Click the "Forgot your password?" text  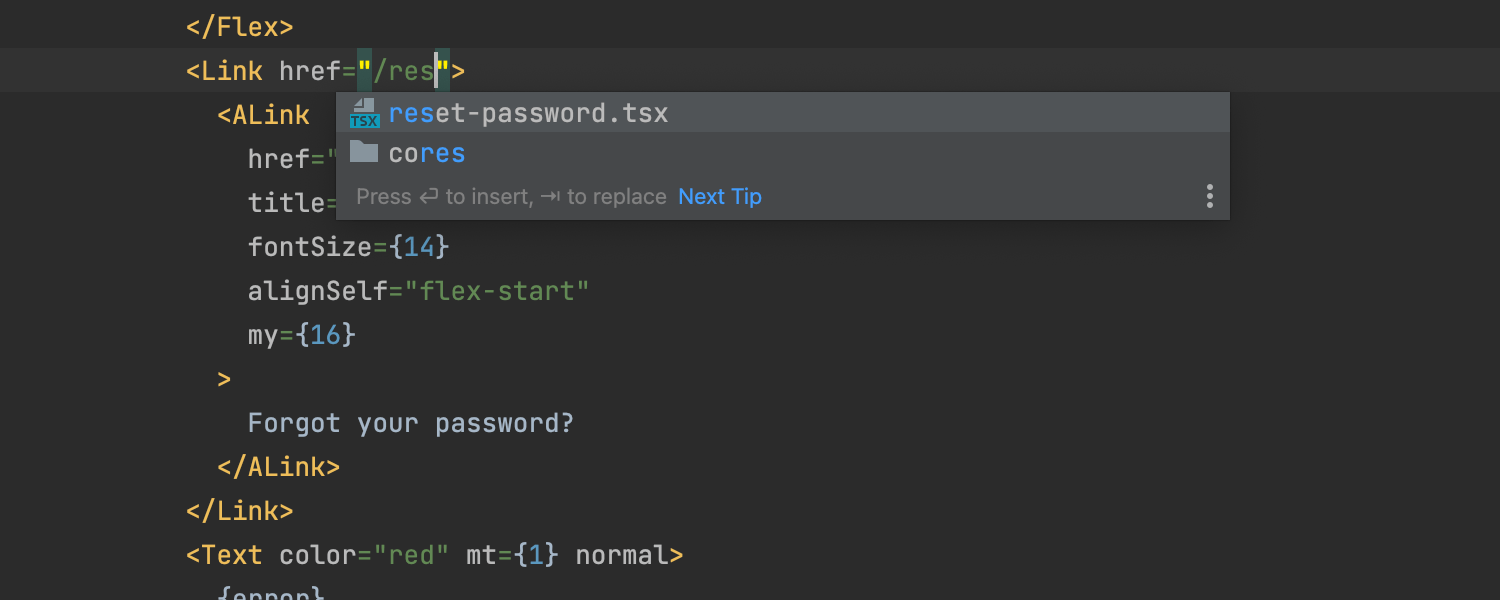tap(410, 423)
